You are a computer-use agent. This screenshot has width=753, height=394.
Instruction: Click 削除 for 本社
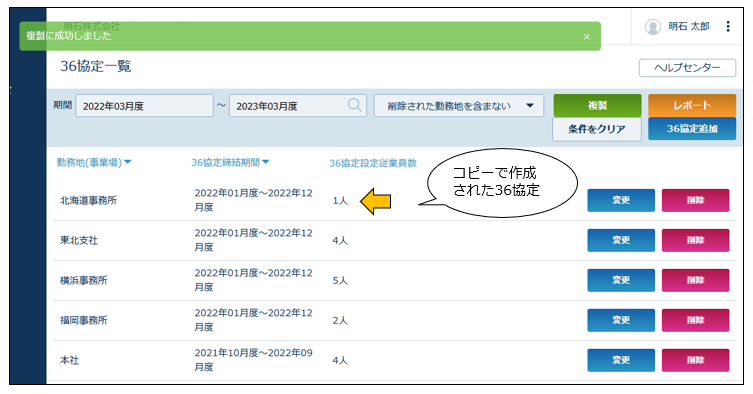695,360
